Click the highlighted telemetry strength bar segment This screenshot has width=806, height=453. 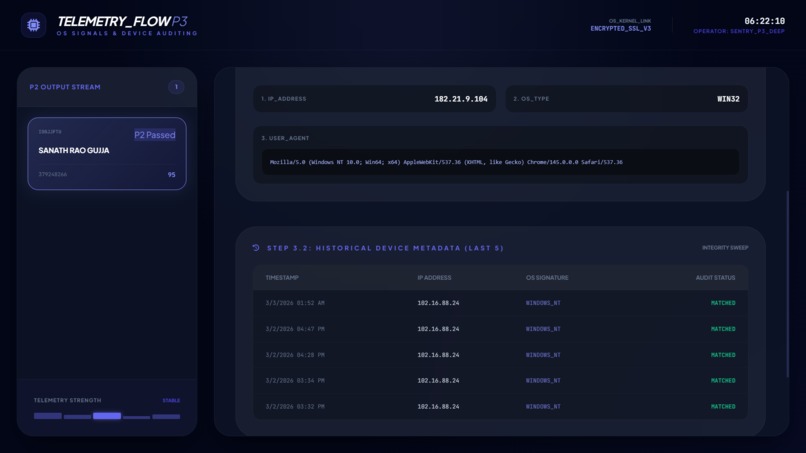click(107, 416)
